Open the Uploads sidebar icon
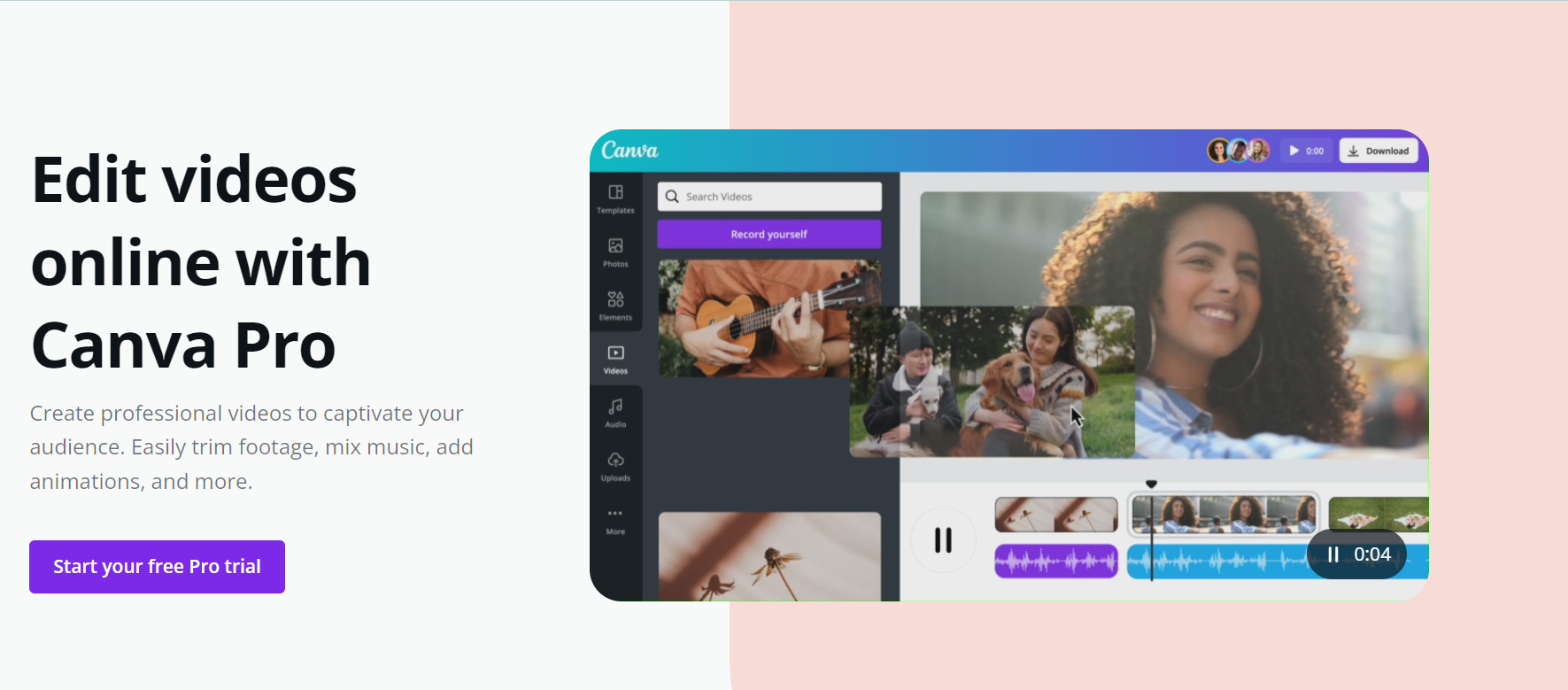This screenshot has width=1568, height=690. pyautogui.click(x=615, y=467)
